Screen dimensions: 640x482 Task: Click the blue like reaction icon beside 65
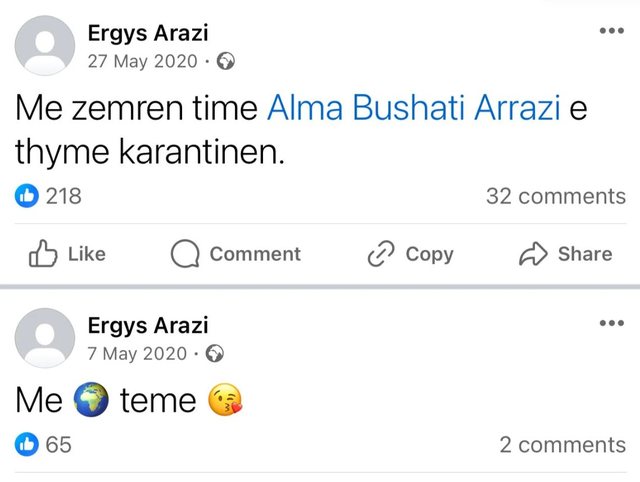point(27,445)
